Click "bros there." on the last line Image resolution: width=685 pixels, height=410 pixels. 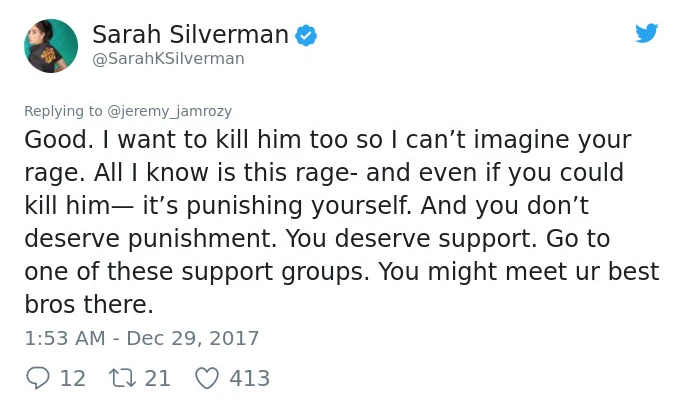coord(89,304)
